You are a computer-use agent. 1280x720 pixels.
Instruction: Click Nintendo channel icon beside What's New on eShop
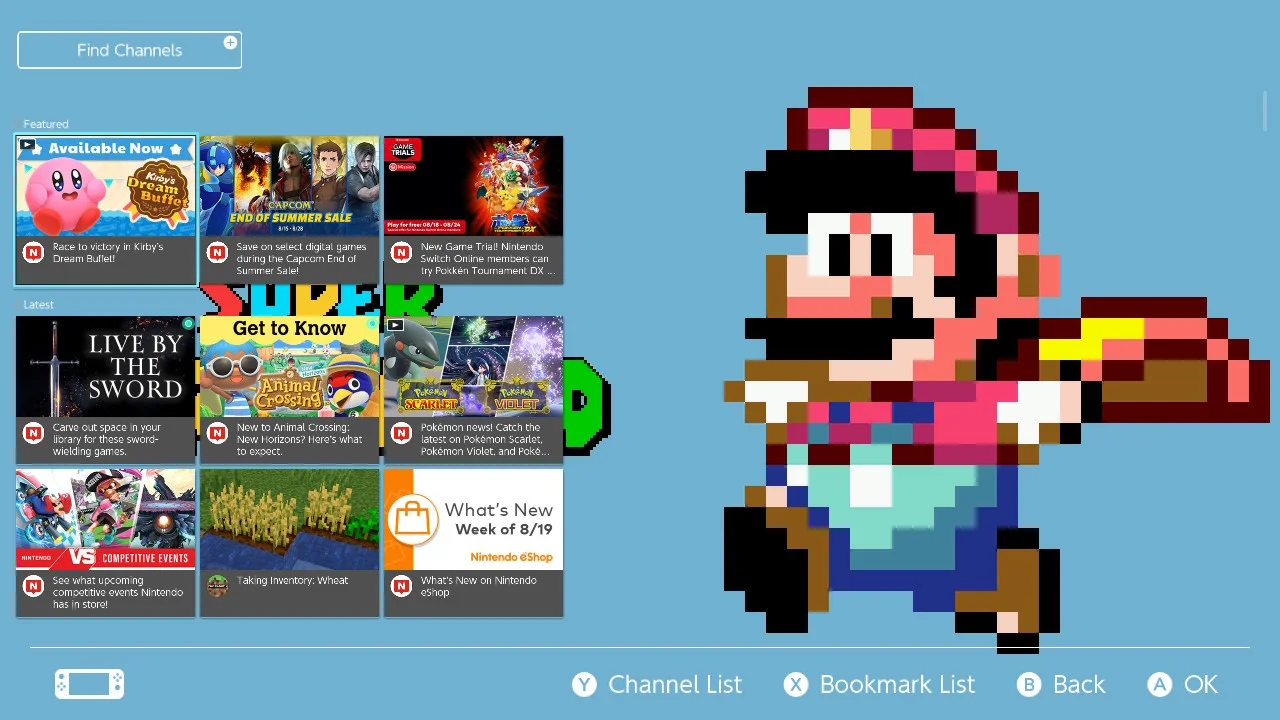click(x=401, y=586)
